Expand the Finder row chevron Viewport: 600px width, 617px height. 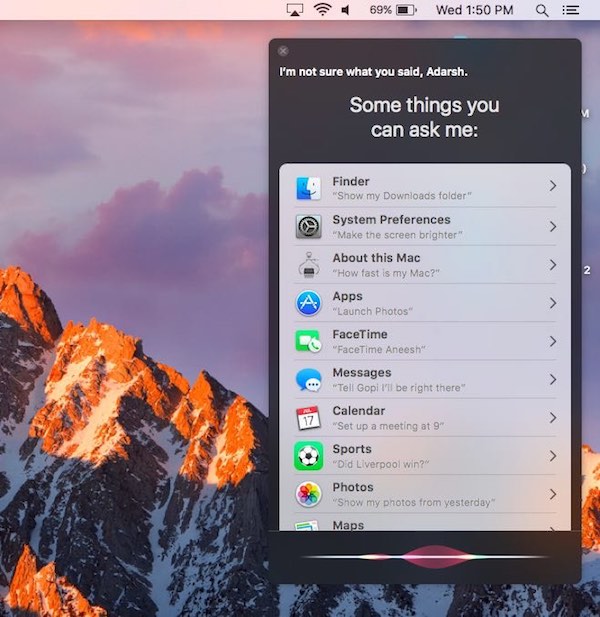(552, 187)
